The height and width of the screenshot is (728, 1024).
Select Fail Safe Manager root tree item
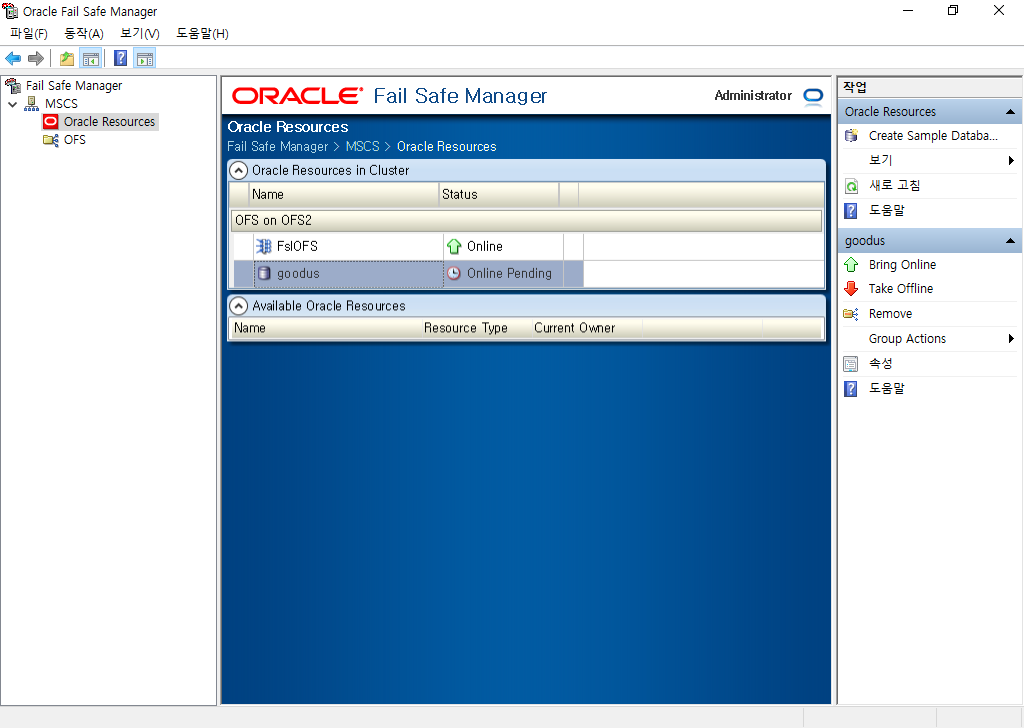74,86
